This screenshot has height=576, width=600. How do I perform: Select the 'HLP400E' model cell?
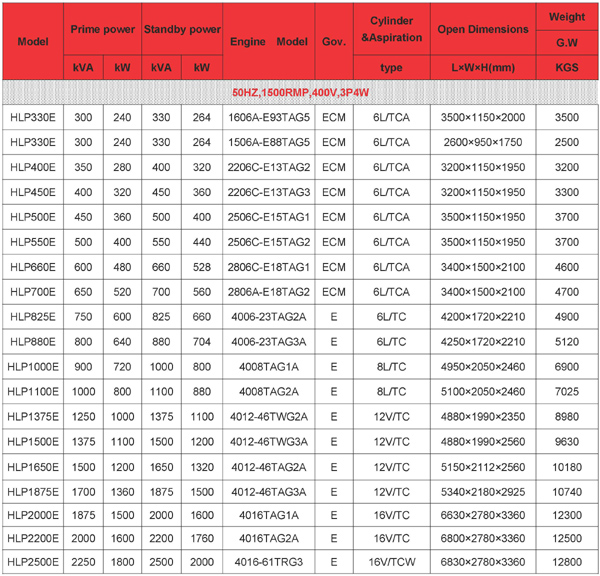(x=33, y=167)
